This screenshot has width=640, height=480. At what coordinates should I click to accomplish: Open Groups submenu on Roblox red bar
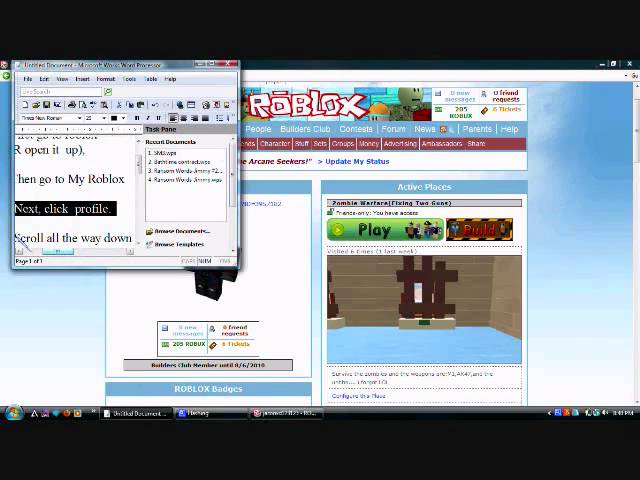[x=342, y=144]
